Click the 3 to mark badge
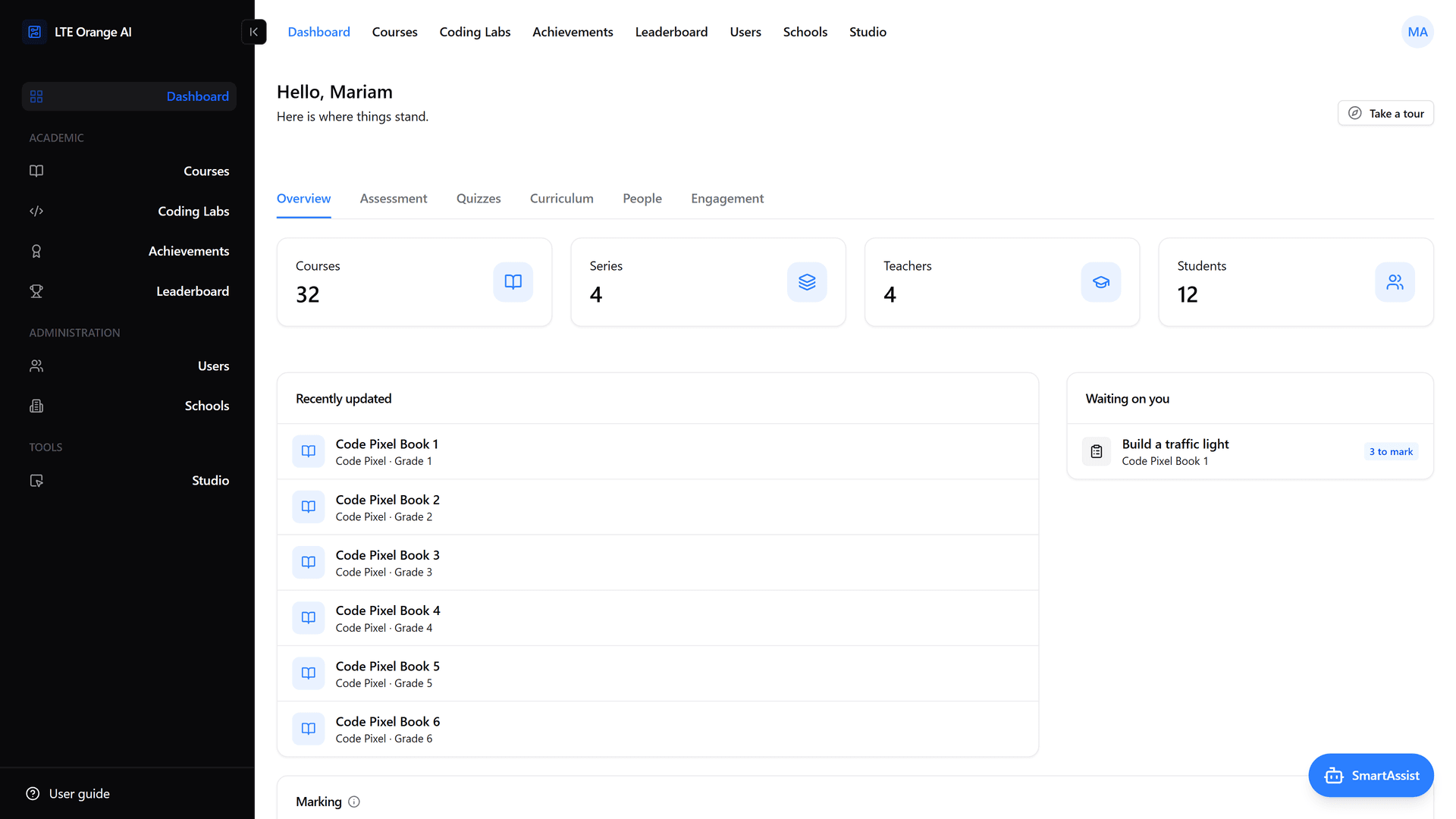Screen dimensions: 1456x819 1391,452
